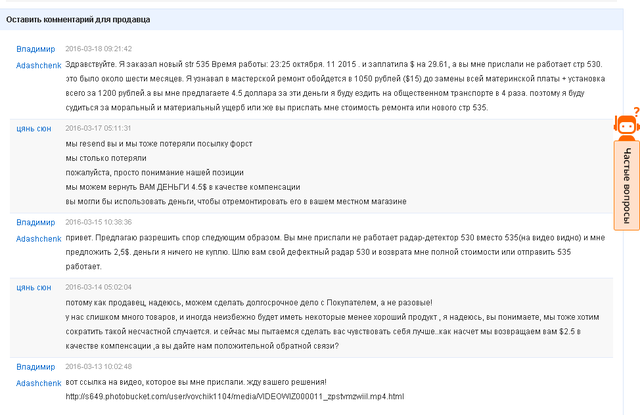Click the seller message offering 4.5$ compensation
Viewport: 640px width, 415px height.
(x=183, y=187)
